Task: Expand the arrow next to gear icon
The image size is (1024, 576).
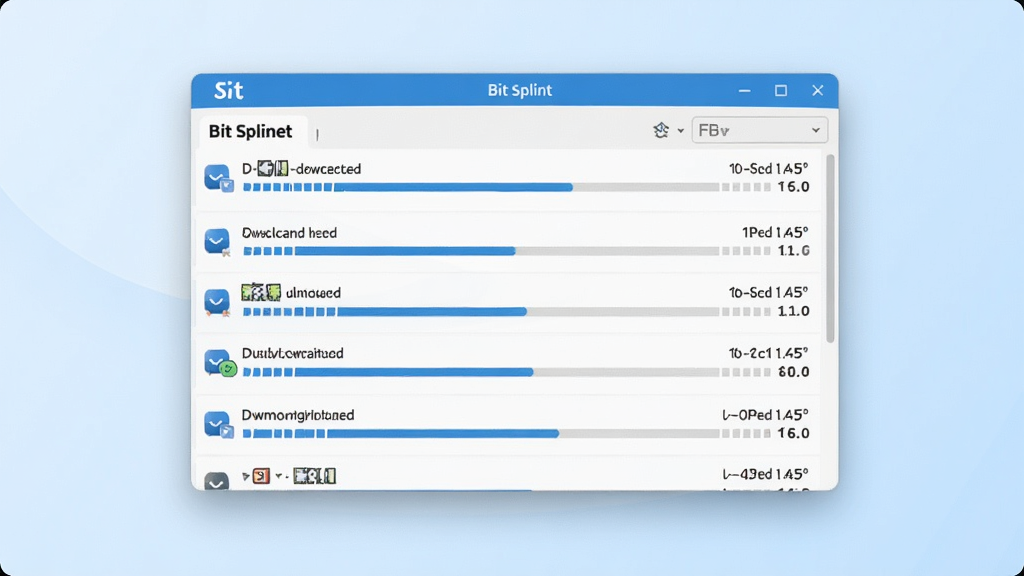Action: pos(680,131)
